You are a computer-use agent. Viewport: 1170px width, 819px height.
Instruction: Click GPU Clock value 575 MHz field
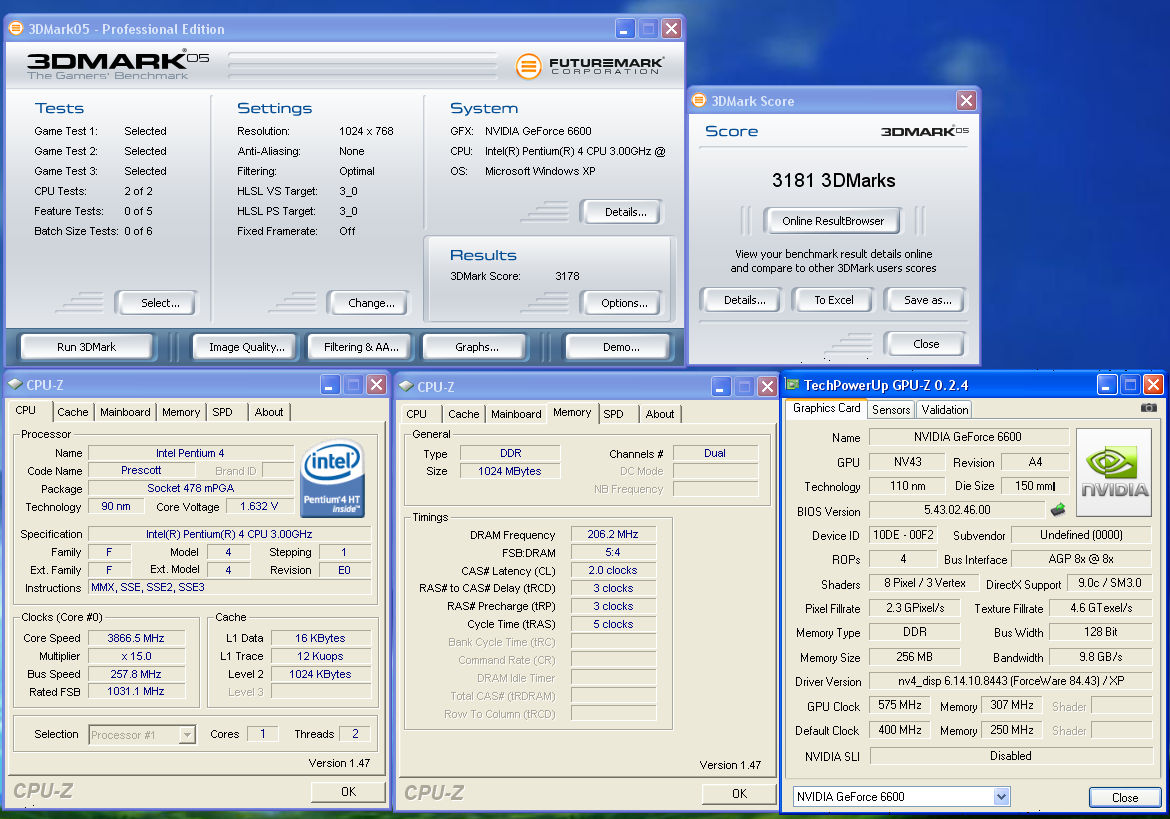click(x=900, y=705)
